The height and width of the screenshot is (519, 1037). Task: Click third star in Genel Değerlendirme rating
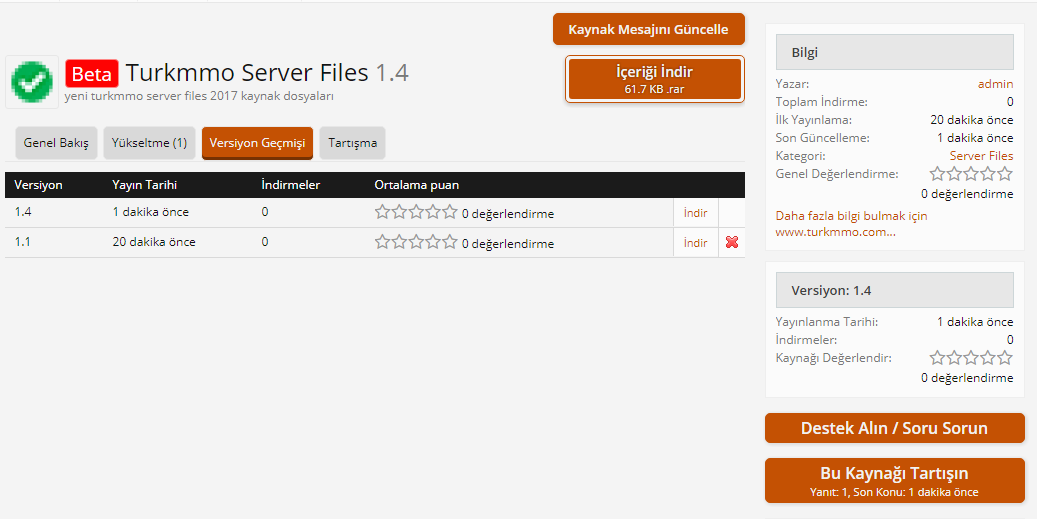pos(971,174)
